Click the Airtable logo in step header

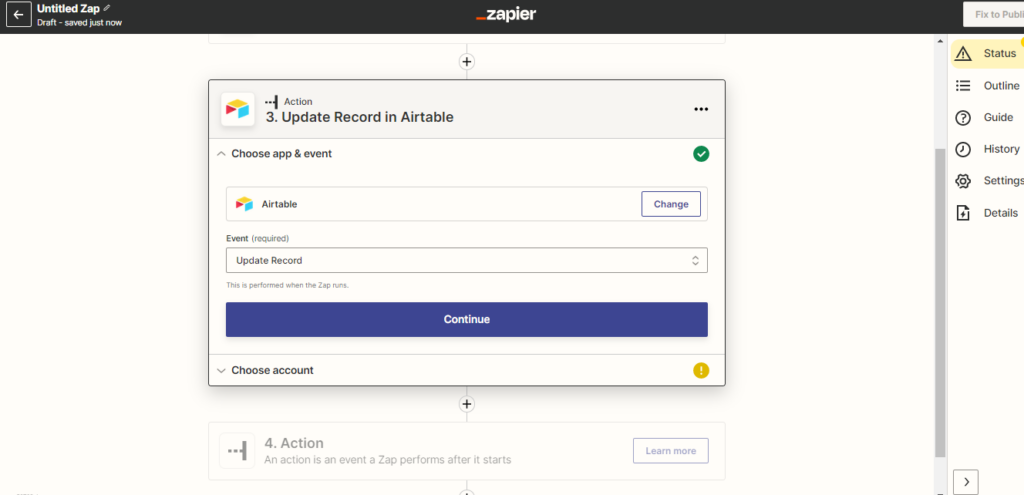tap(238, 109)
